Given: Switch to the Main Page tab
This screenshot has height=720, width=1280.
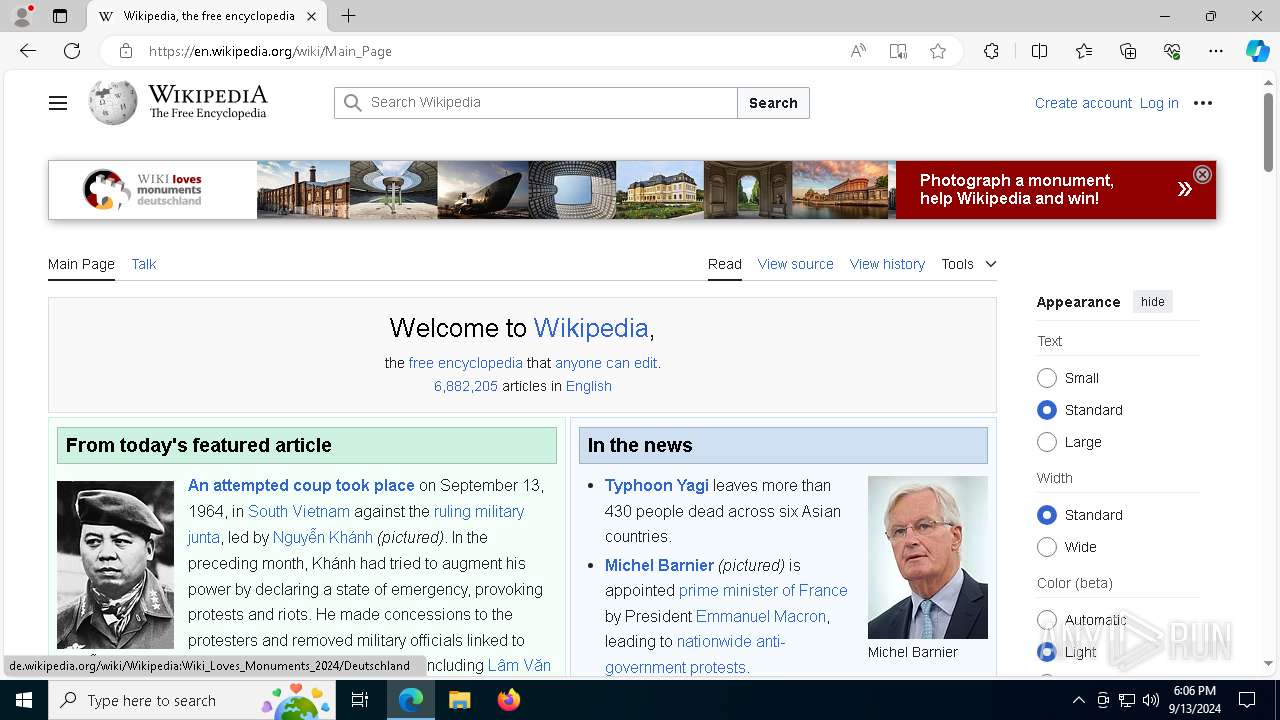Looking at the screenshot, I should click(81, 264).
